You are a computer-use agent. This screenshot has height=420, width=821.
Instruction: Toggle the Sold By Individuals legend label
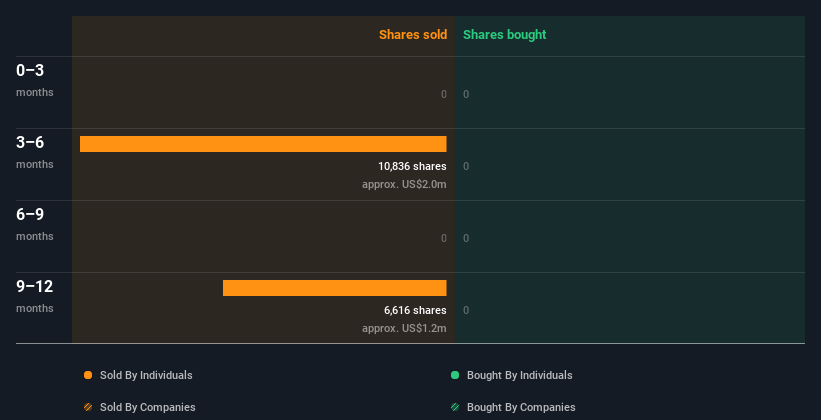click(x=146, y=375)
